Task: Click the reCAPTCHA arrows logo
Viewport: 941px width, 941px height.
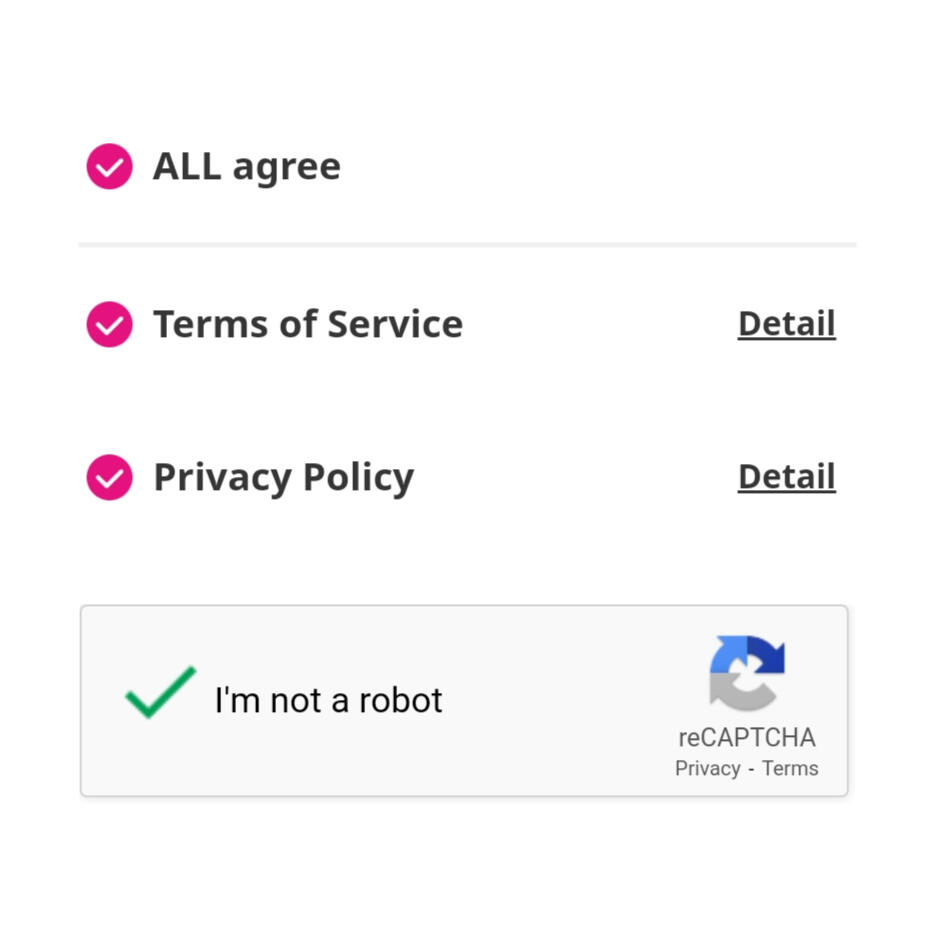Action: pos(747,673)
